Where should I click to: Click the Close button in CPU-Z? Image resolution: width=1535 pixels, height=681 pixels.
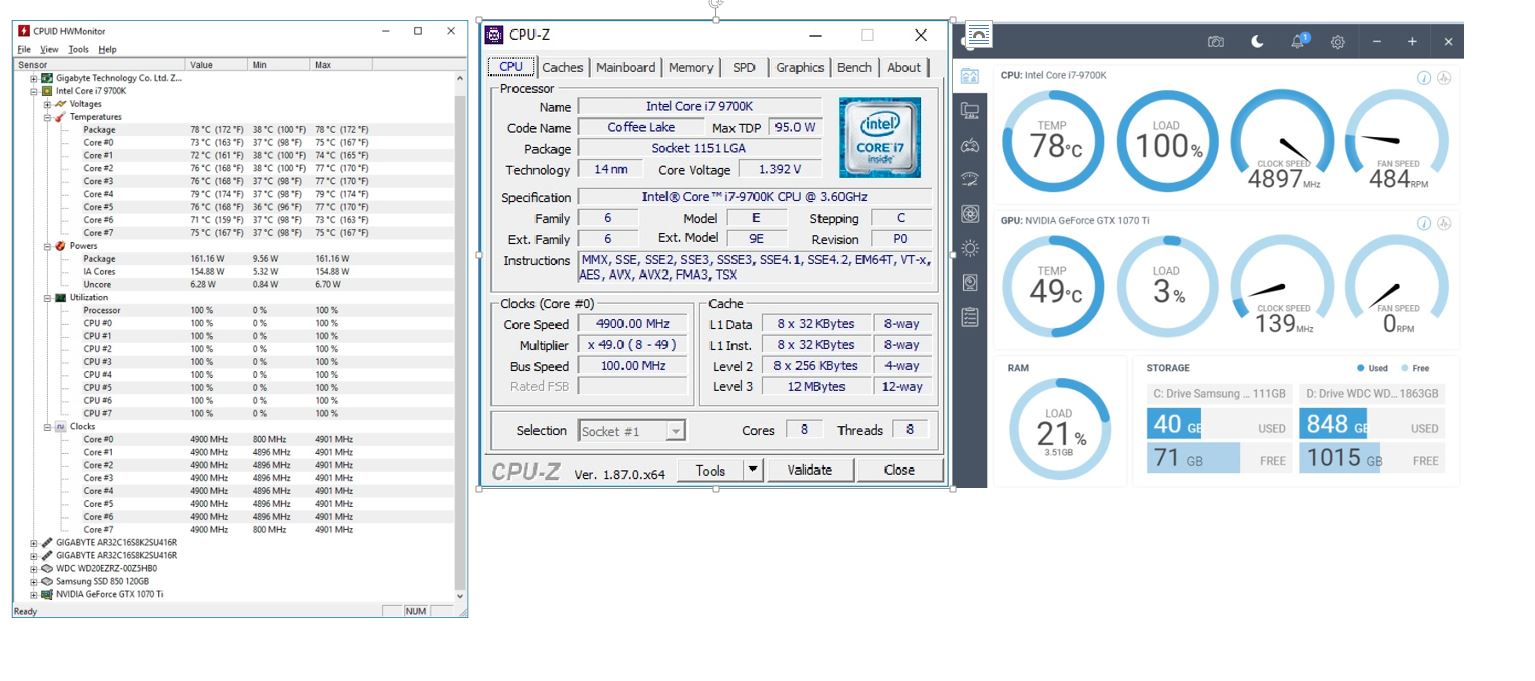click(x=899, y=470)
